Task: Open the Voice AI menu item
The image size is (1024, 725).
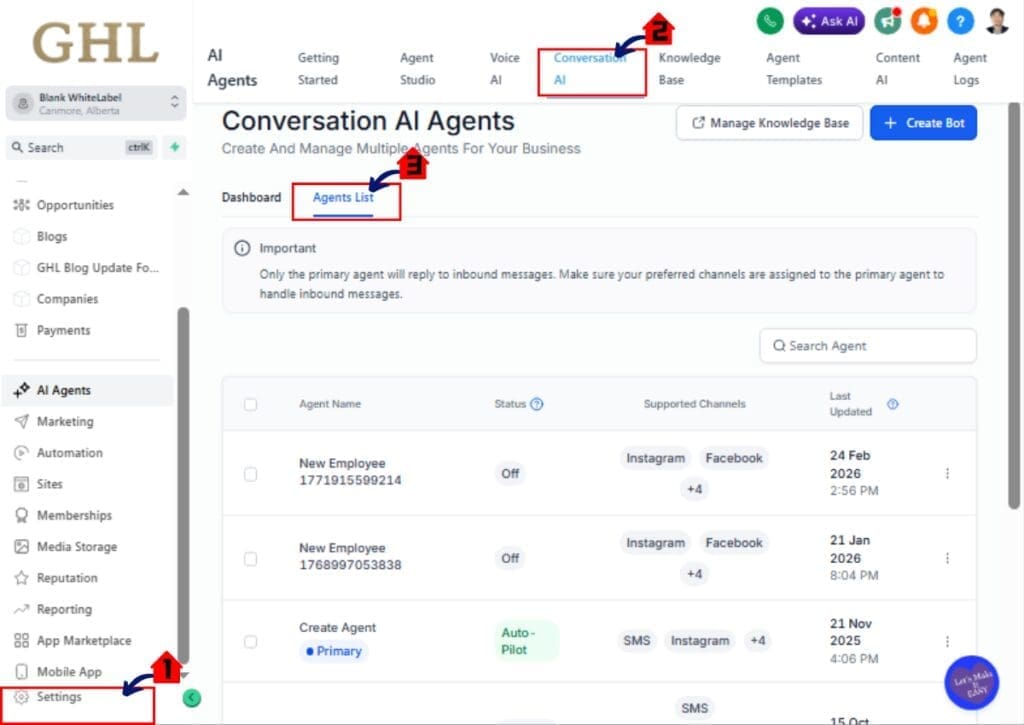Action: point(504,69)
